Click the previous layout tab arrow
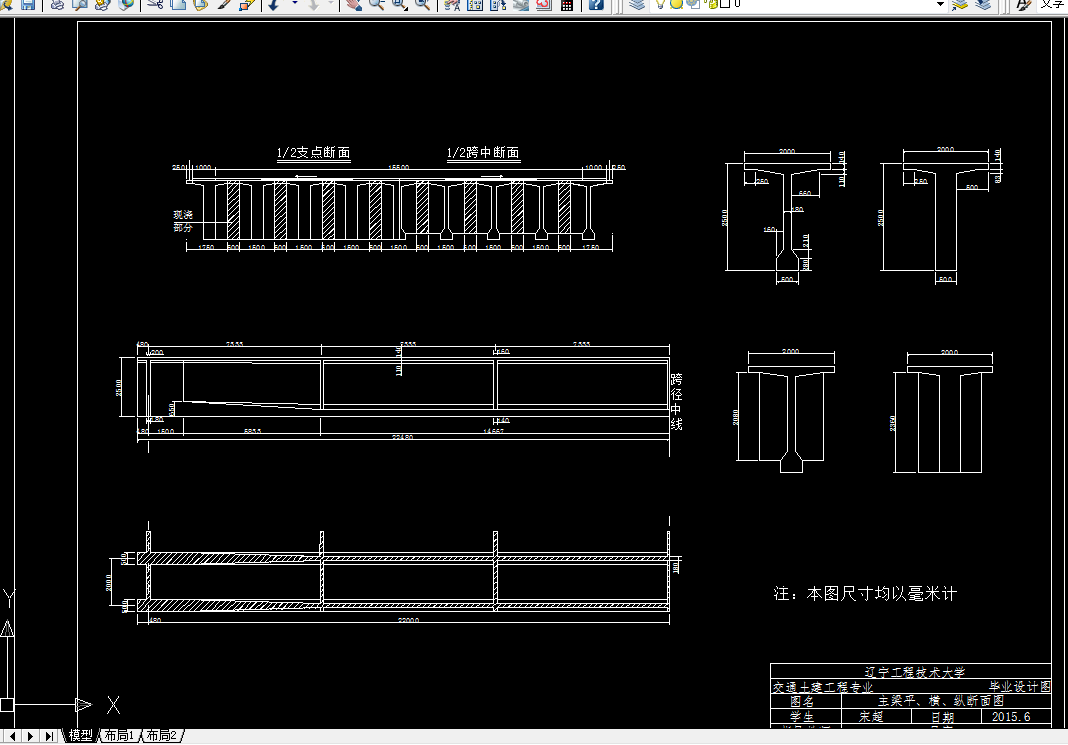 click(x=12, y=736)
